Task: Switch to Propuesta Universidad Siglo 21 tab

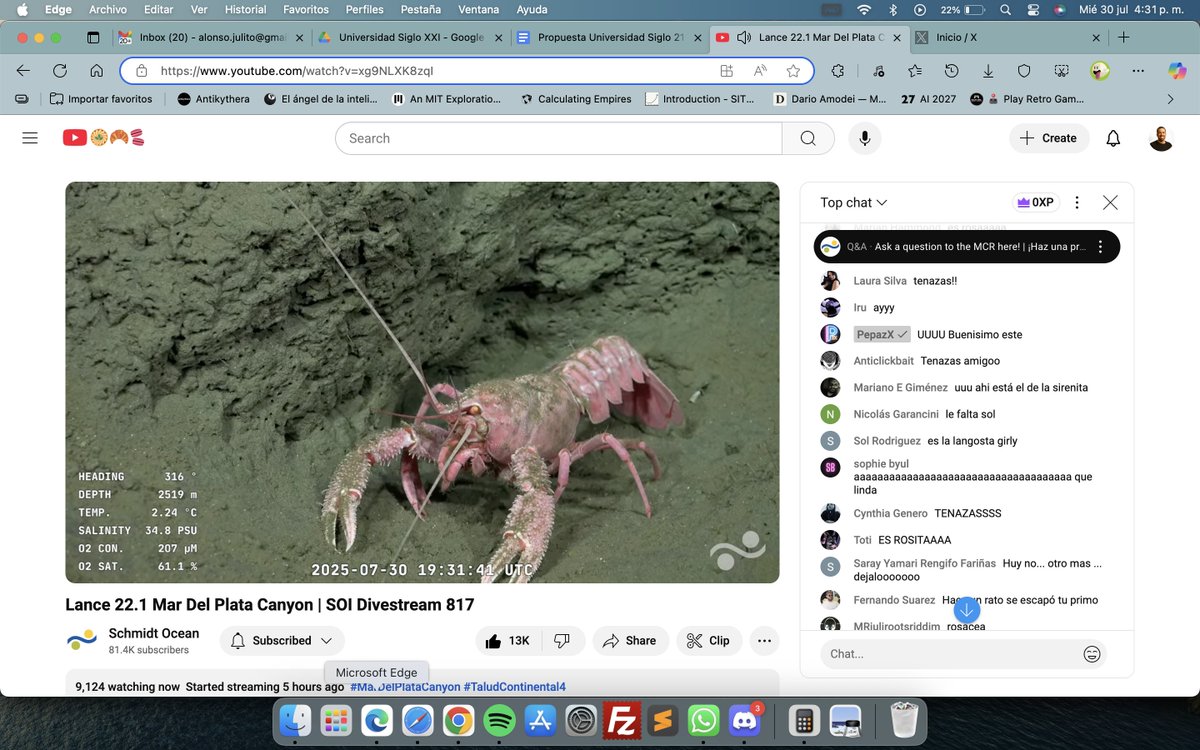Action: click(606, 37)
